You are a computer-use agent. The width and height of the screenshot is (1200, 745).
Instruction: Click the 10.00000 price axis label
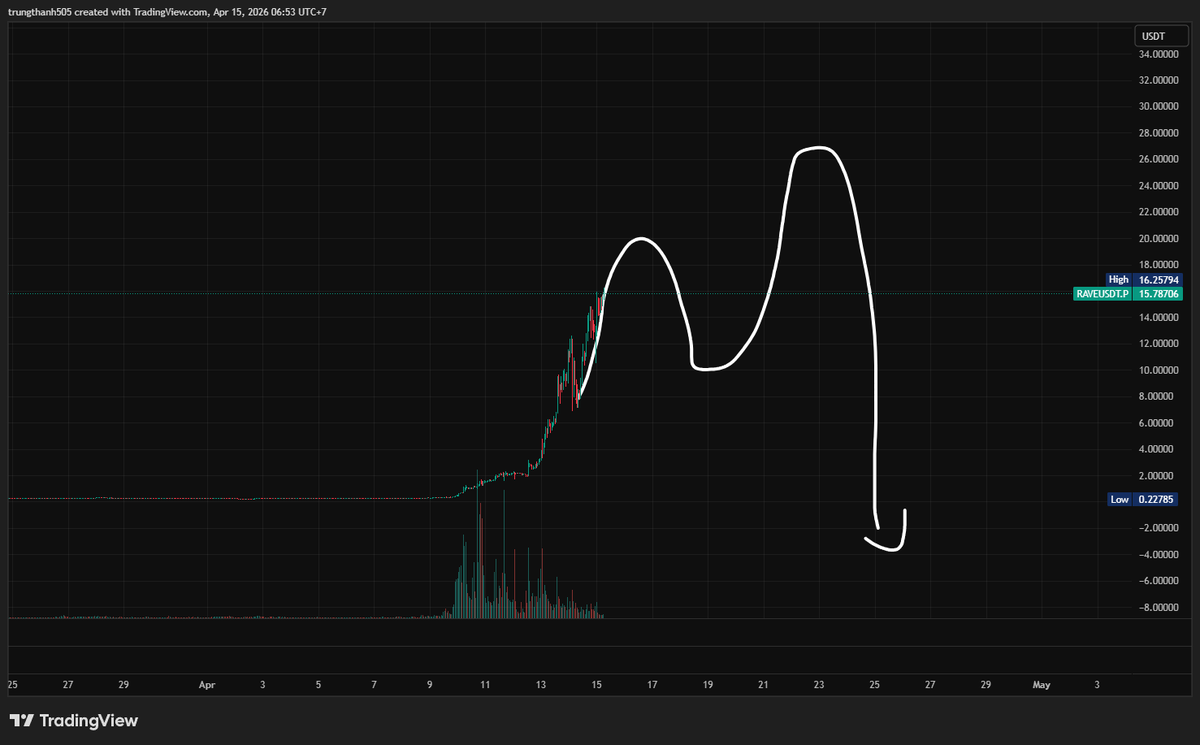tap(1160, 371)
